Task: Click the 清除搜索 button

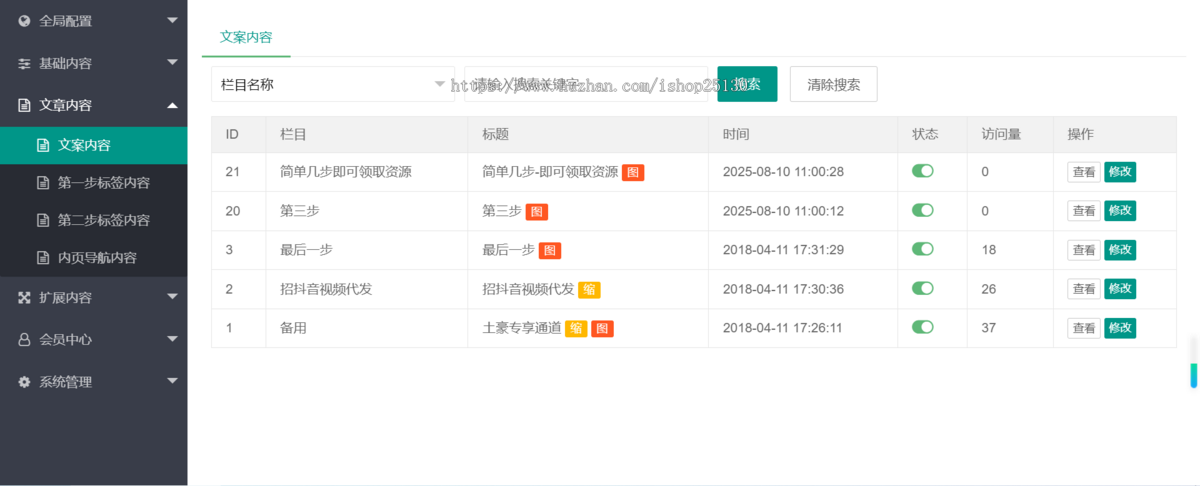Action: click(834, 84)
